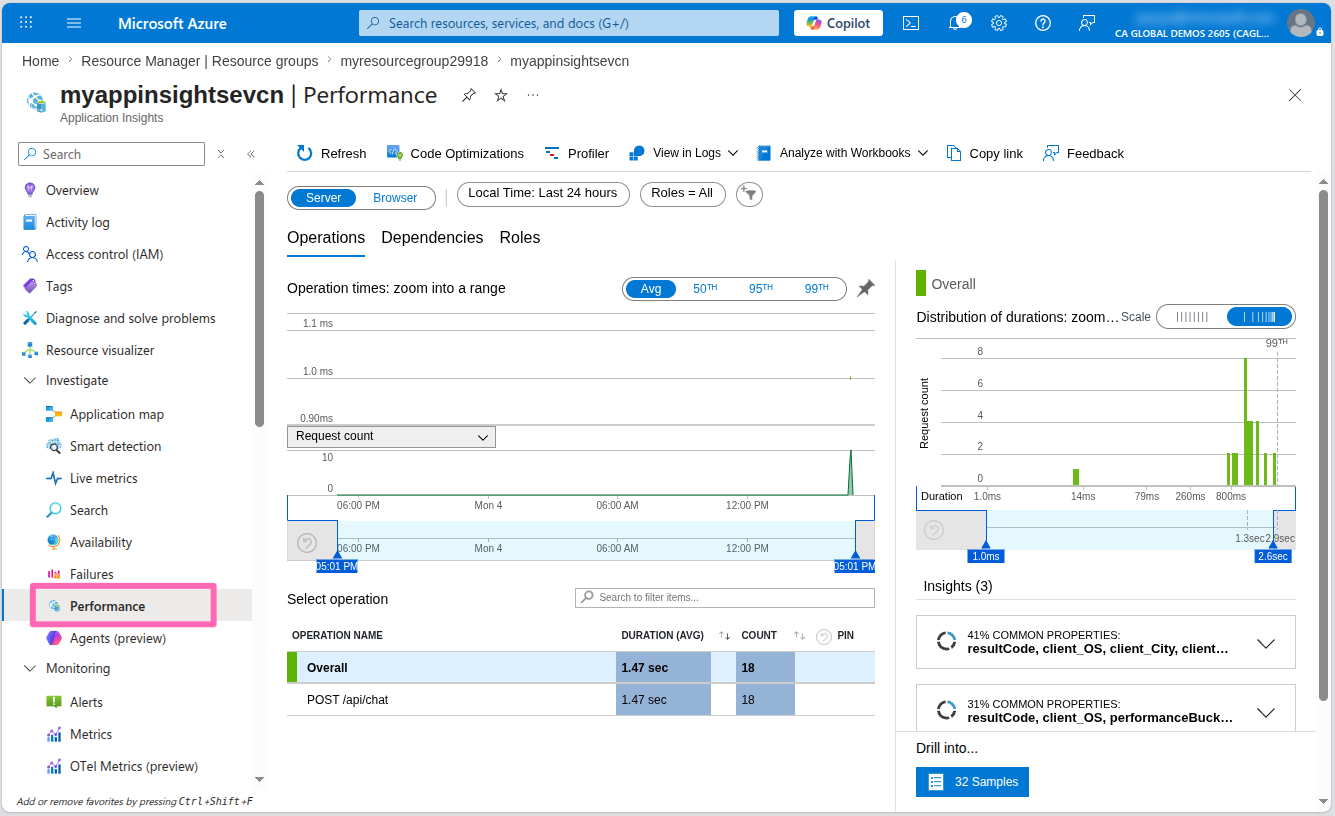Click the left 05:01 PM time range handle

[337, 566]
